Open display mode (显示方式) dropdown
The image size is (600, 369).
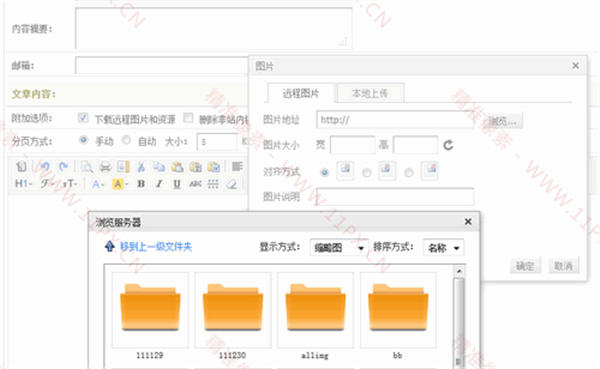click(x=339, y=248)
